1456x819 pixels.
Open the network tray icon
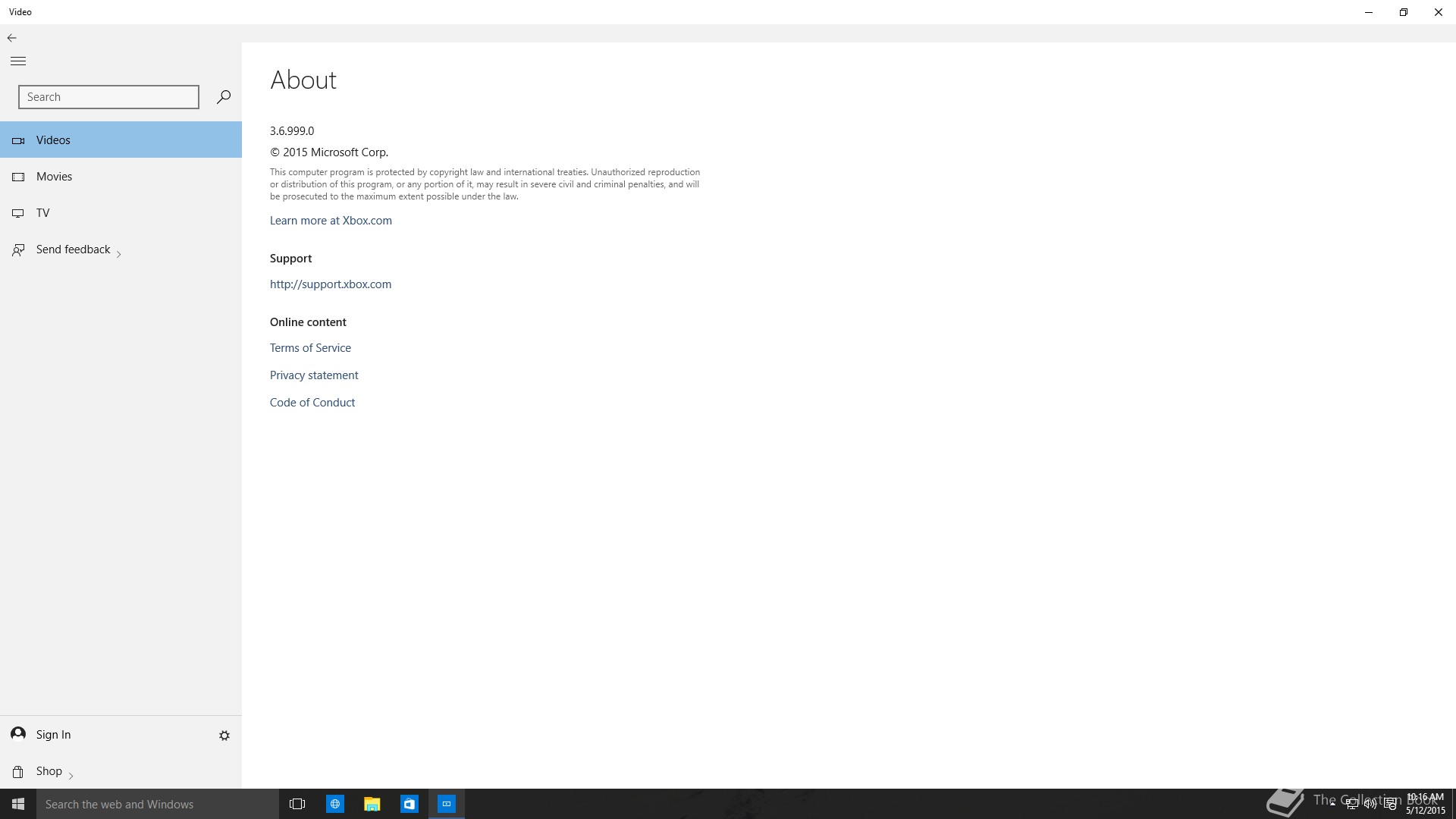tap(1351, 804)
